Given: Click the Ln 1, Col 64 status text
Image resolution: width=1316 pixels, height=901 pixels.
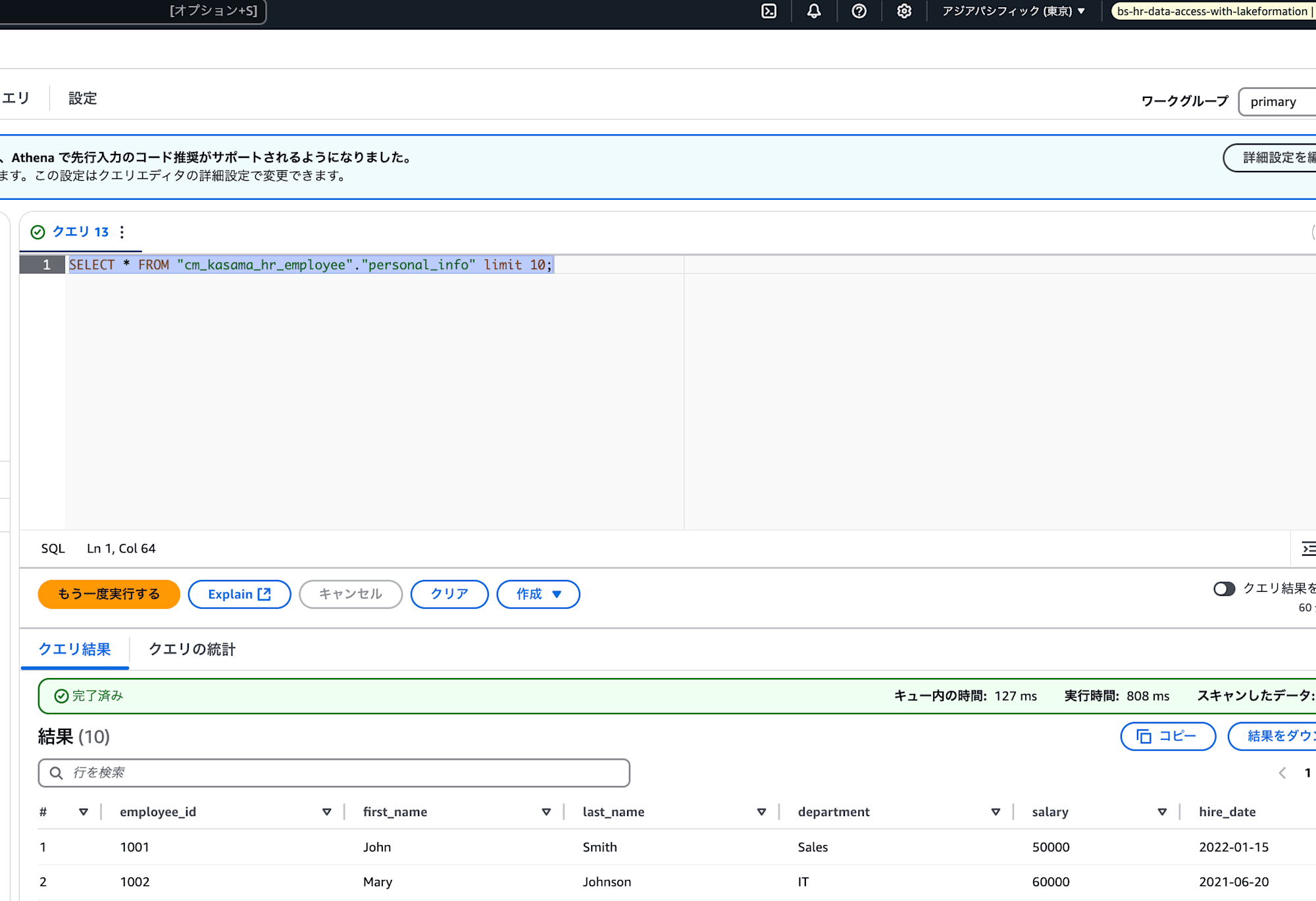Looking at the screenshot, I should (121, 549).
